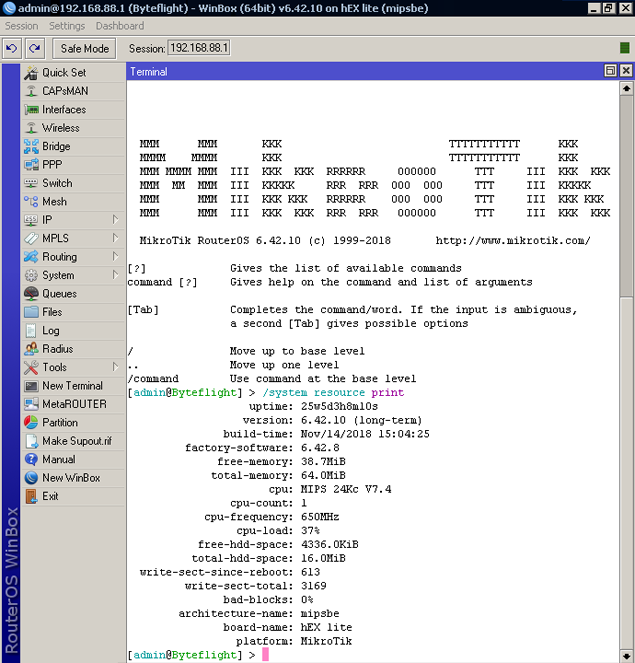Image resolution: width=635 pixels, height=663 pixels.
Task: Click Exit in the sidebar
Action: point(73,496)
